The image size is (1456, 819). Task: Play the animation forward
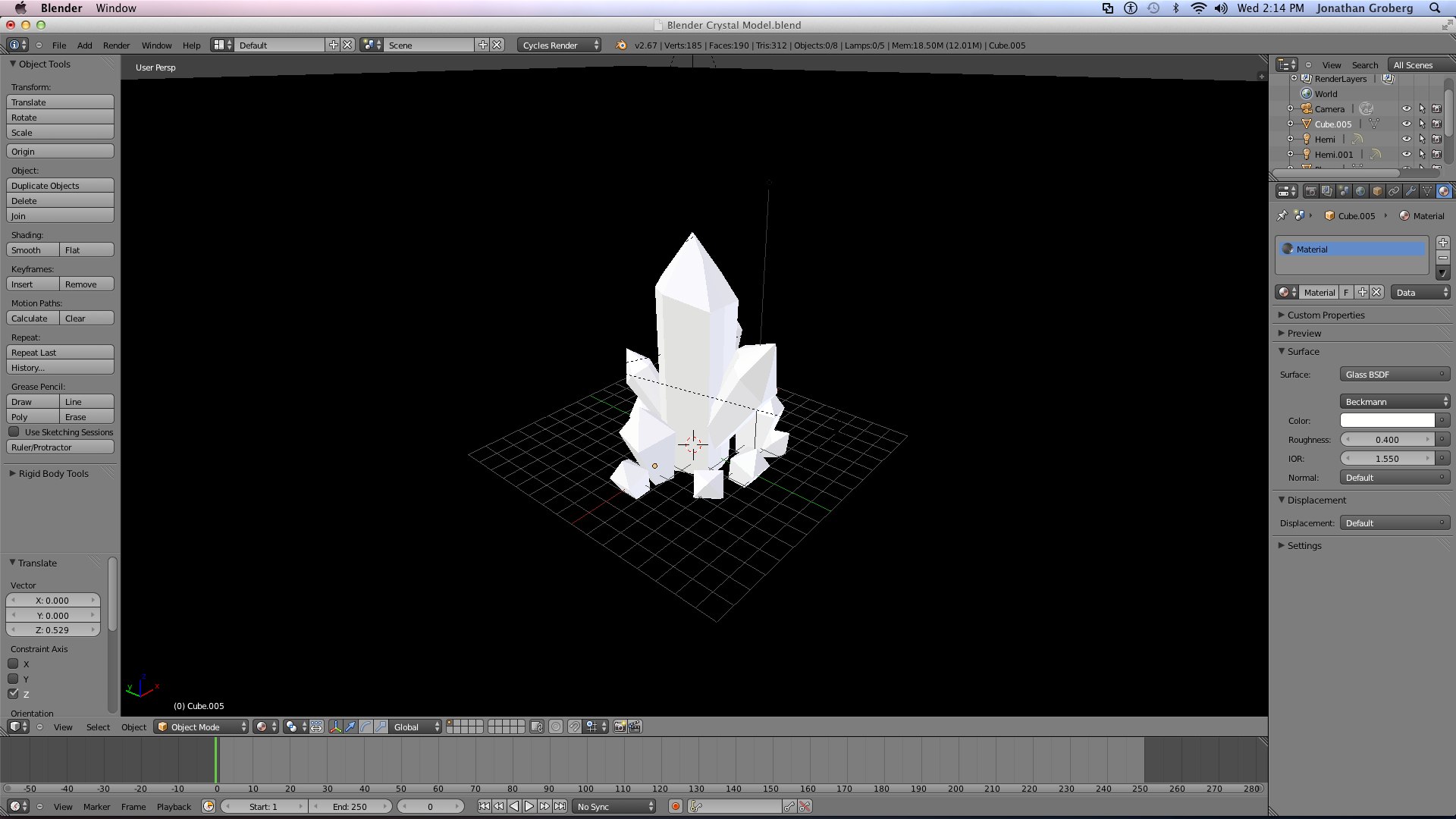(x=529, y=806)
